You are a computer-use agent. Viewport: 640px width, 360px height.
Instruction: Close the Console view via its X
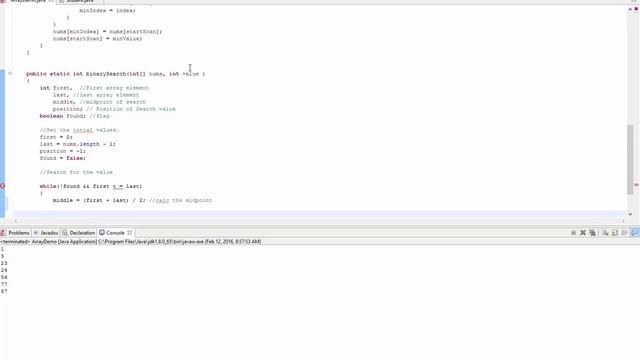pos(130,233)
